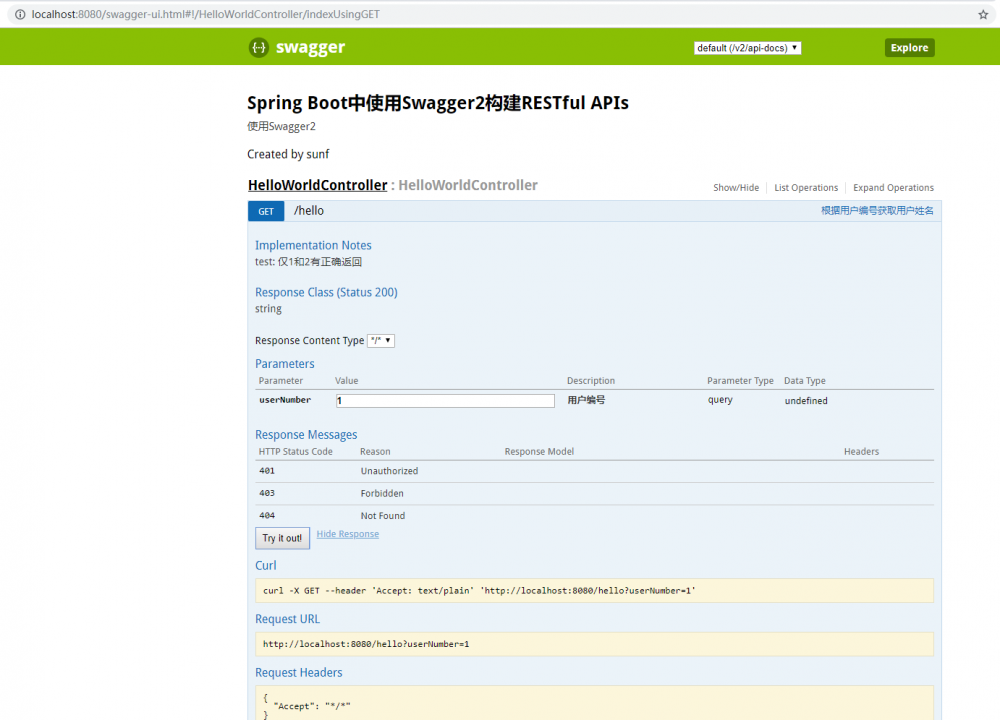Click the 401 status code row

(x=594, y=471)
